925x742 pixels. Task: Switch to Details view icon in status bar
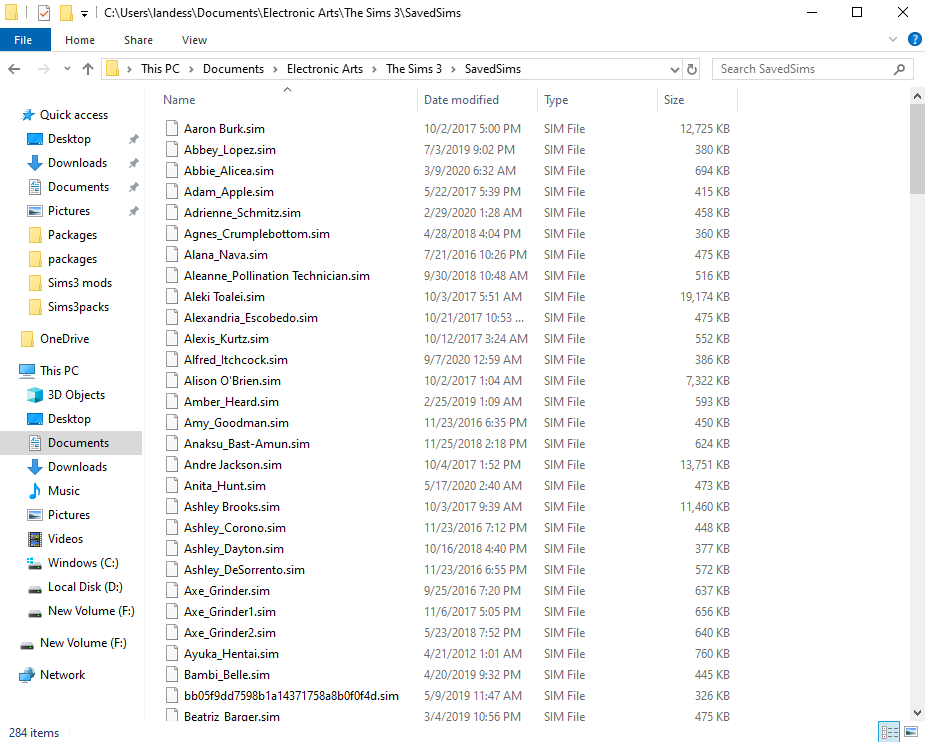[x=888, y=732]
